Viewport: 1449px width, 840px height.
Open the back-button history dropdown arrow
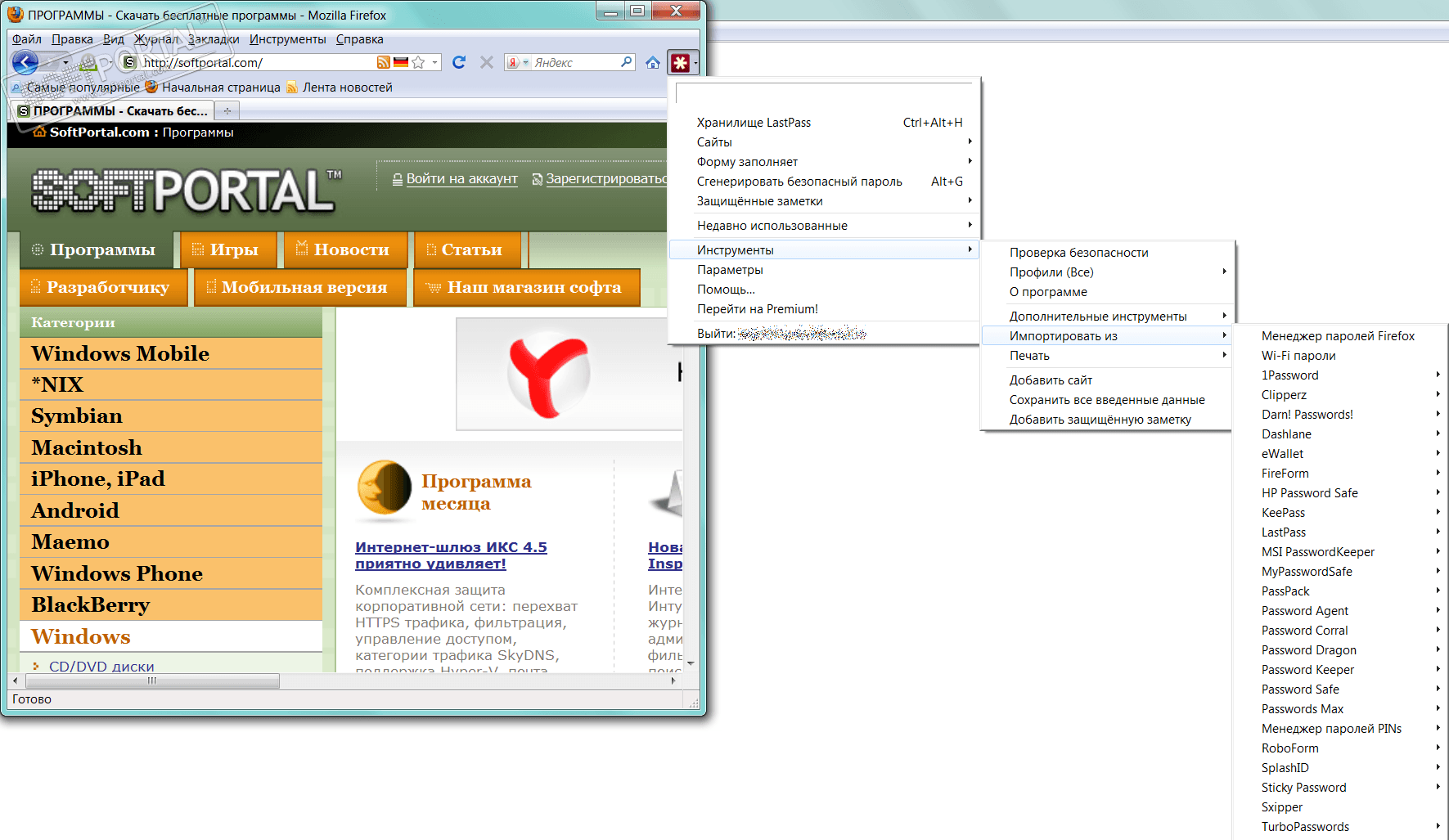tap(65, 62)
